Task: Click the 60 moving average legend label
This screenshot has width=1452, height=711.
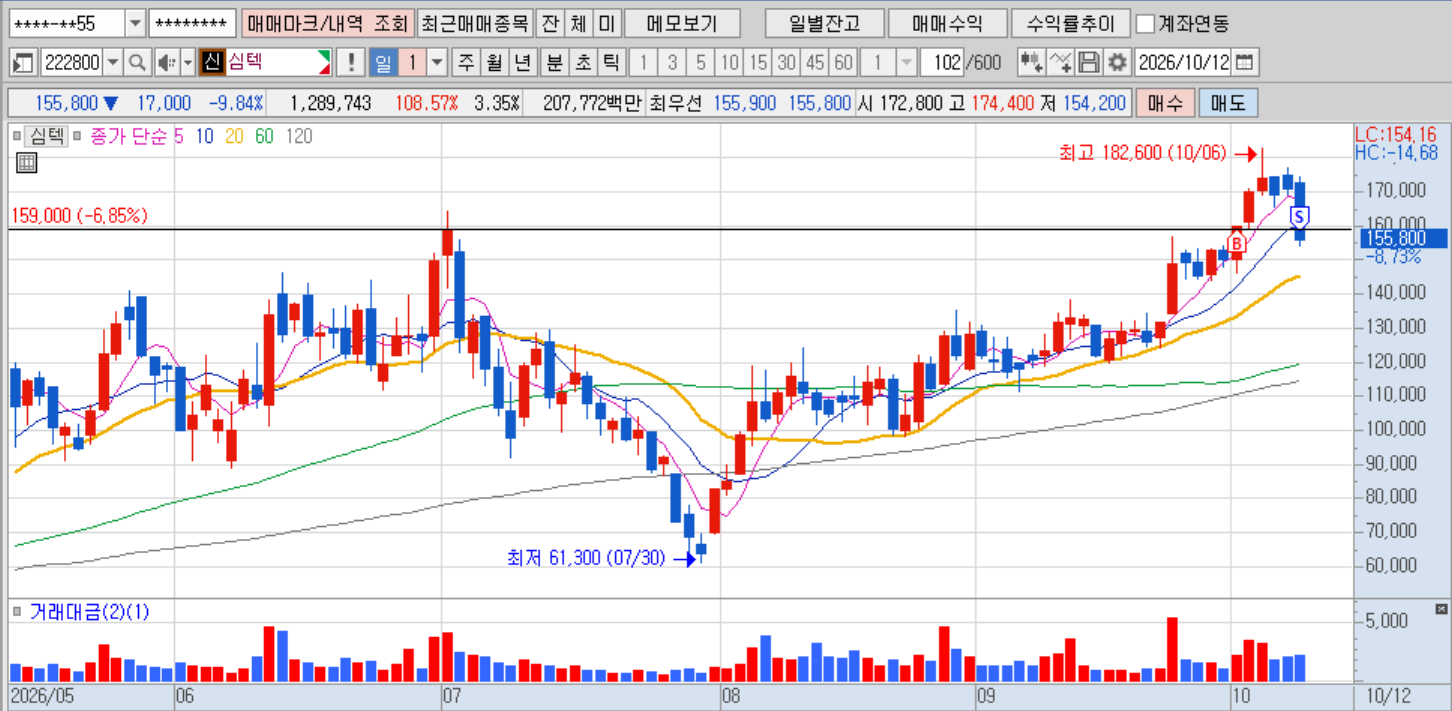Action: pos(264,136)
